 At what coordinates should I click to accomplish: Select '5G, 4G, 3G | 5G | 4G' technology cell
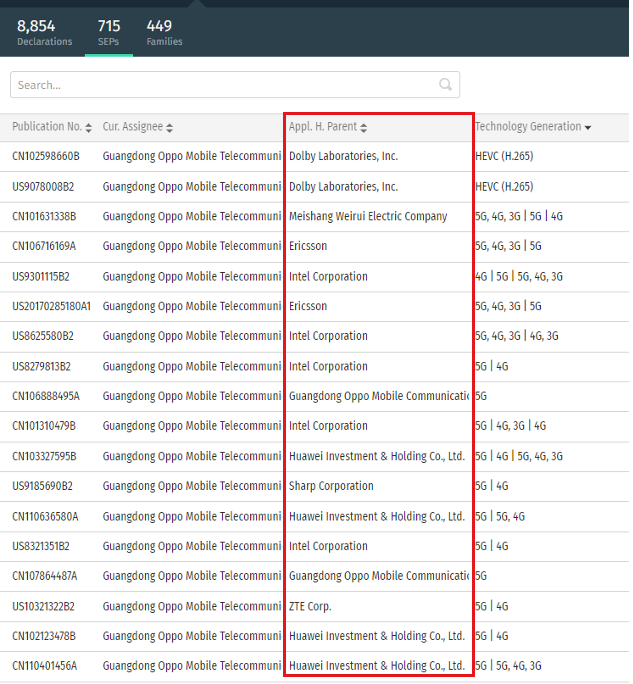[x=519, y=216]
